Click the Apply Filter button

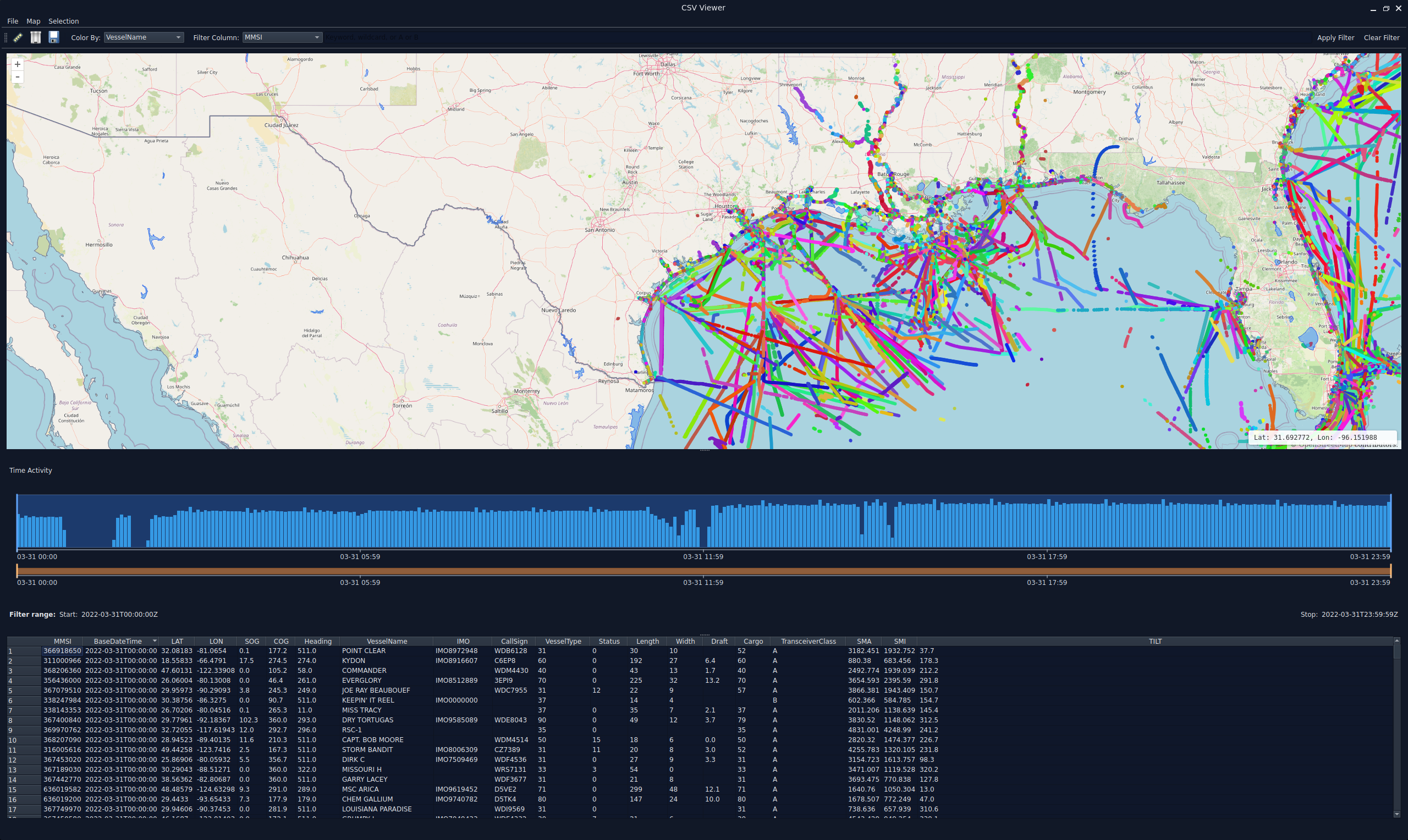1335,37
